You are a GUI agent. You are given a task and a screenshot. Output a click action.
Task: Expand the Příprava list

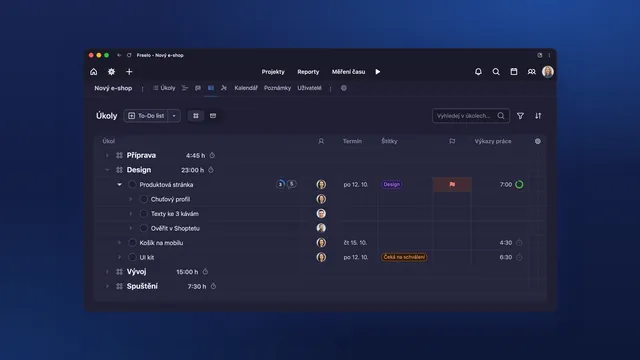107,156
